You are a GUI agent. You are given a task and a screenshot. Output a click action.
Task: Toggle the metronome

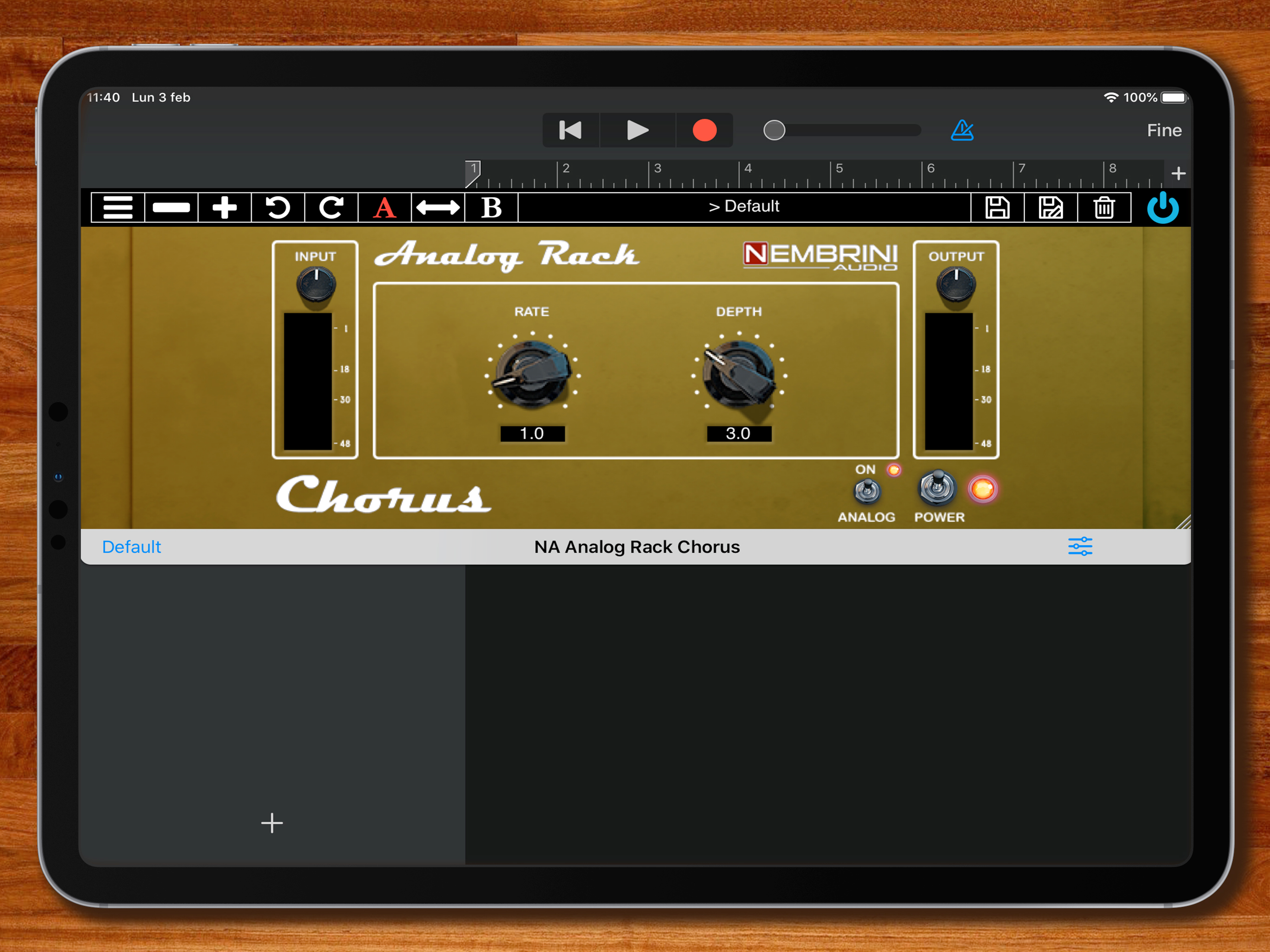[962, 130]
